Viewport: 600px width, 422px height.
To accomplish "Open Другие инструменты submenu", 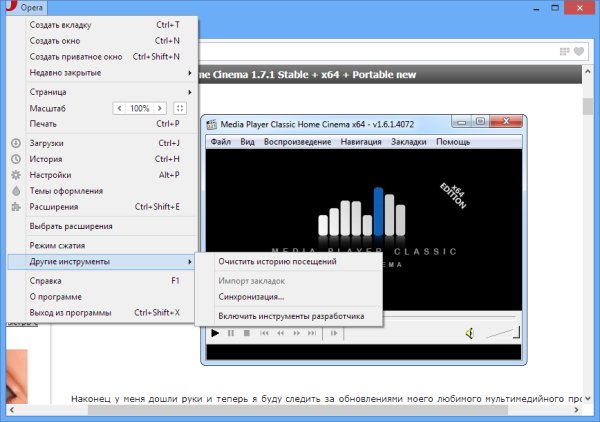I will tap(101, 262).
